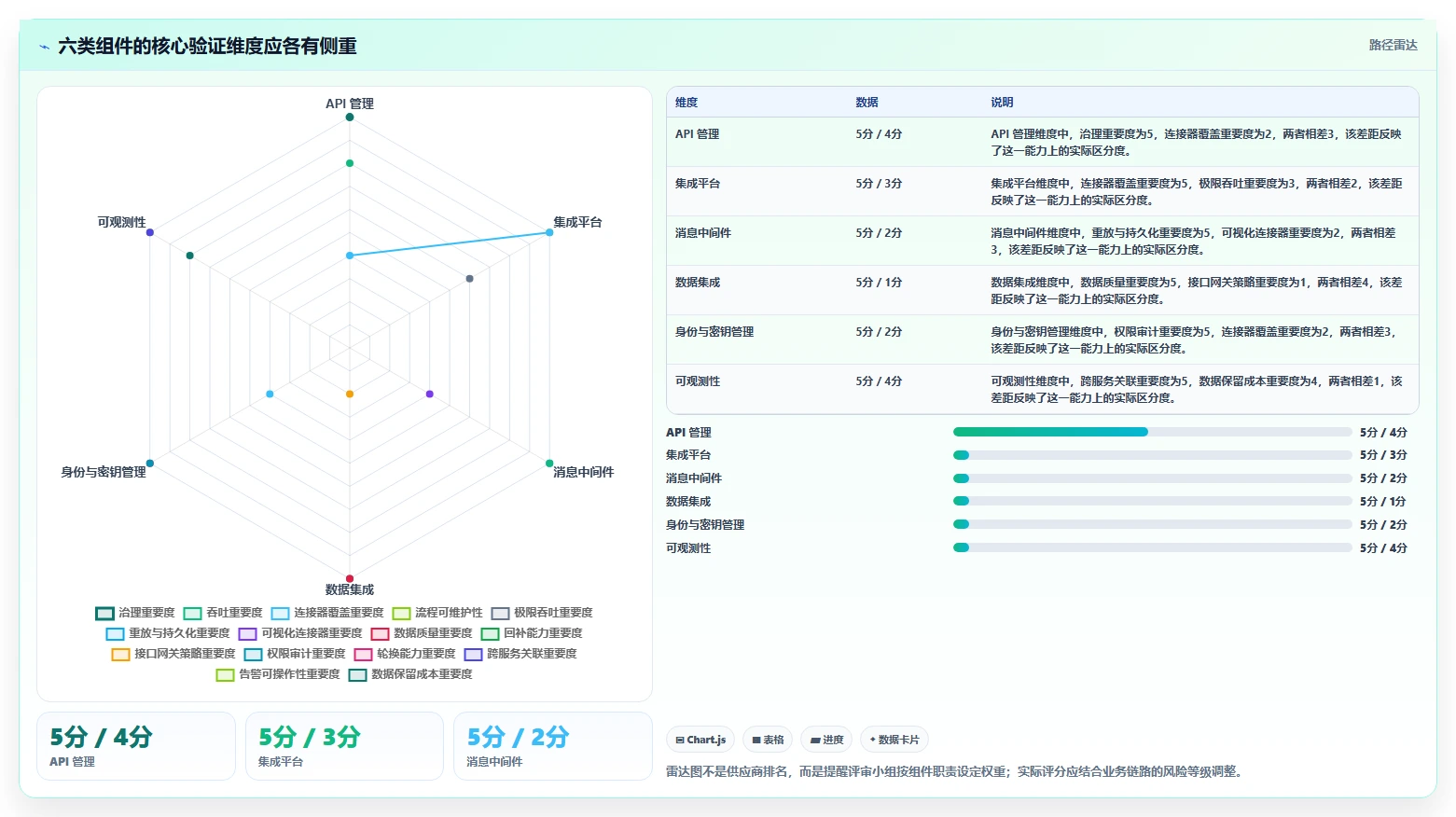Viewport: 1456px width, 817px height.
Task: Toggle 流程可维护性 legend entry
Action: tap(437, 613)
